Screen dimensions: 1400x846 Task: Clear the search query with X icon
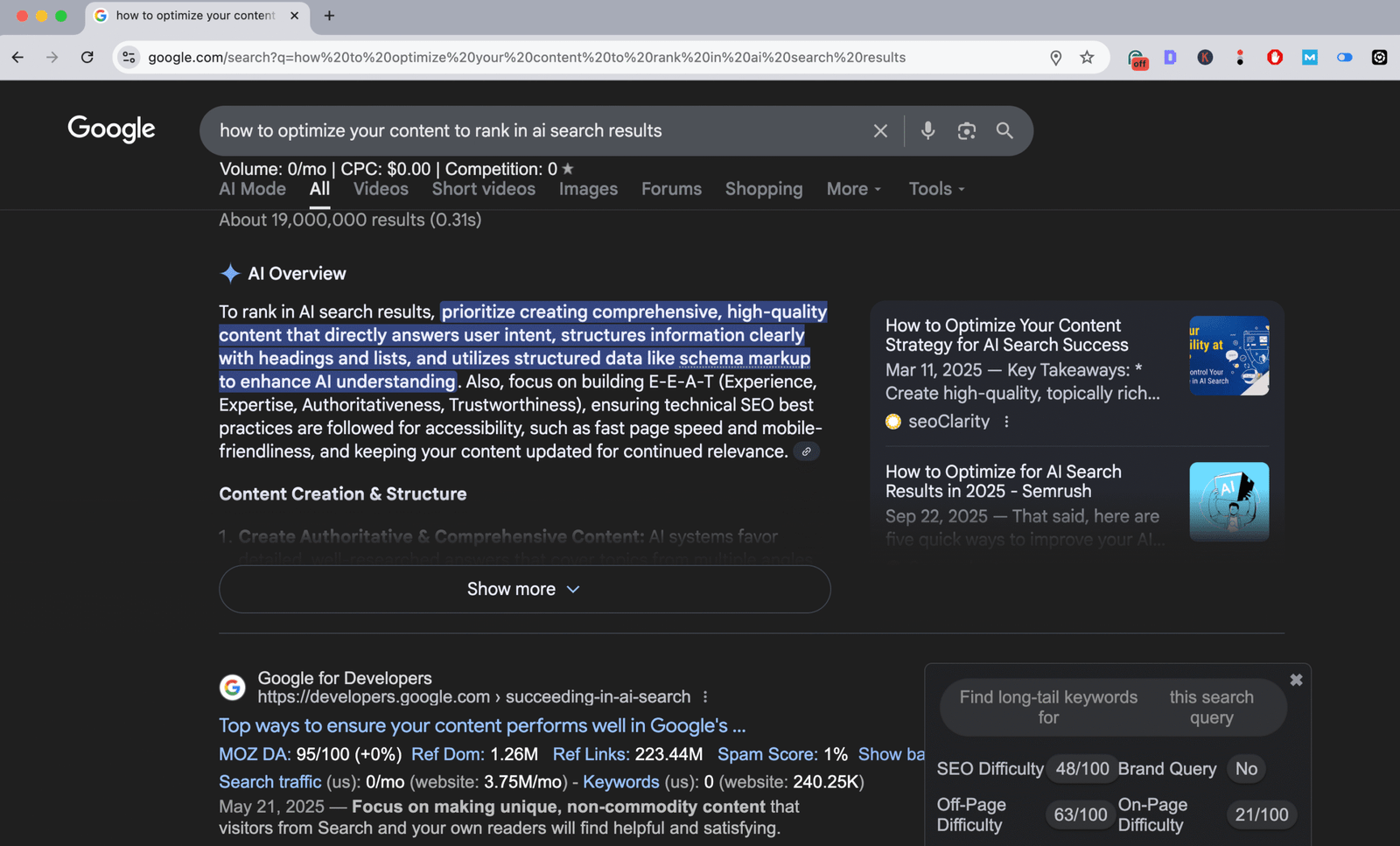pos(880,130)
